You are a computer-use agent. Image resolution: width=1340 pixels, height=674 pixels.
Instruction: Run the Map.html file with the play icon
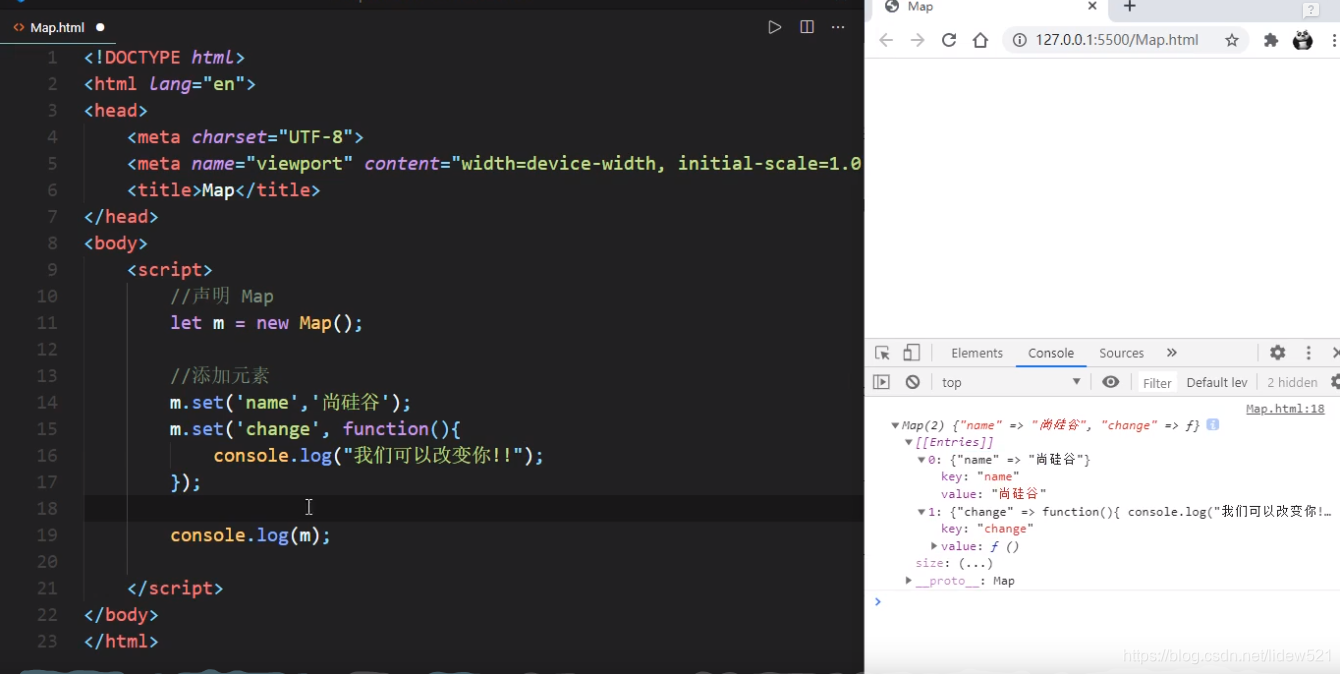tap(775, 27)
